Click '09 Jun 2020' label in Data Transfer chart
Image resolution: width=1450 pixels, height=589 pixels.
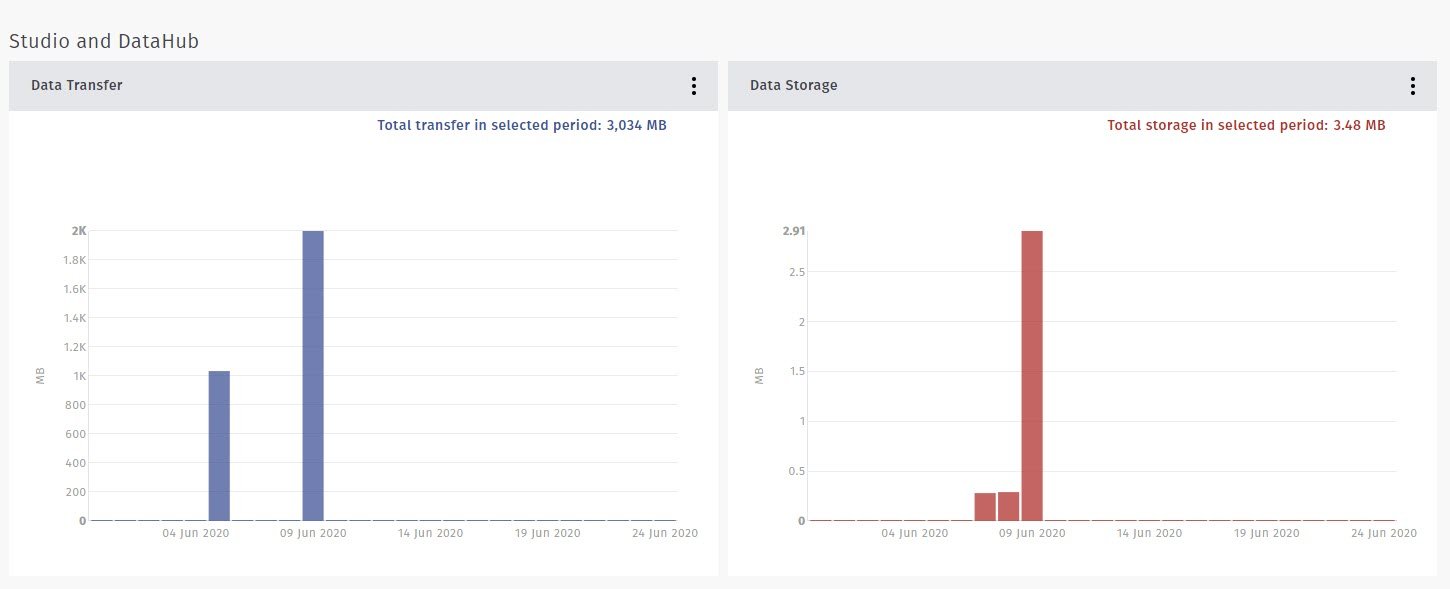(x=313, y=534)
